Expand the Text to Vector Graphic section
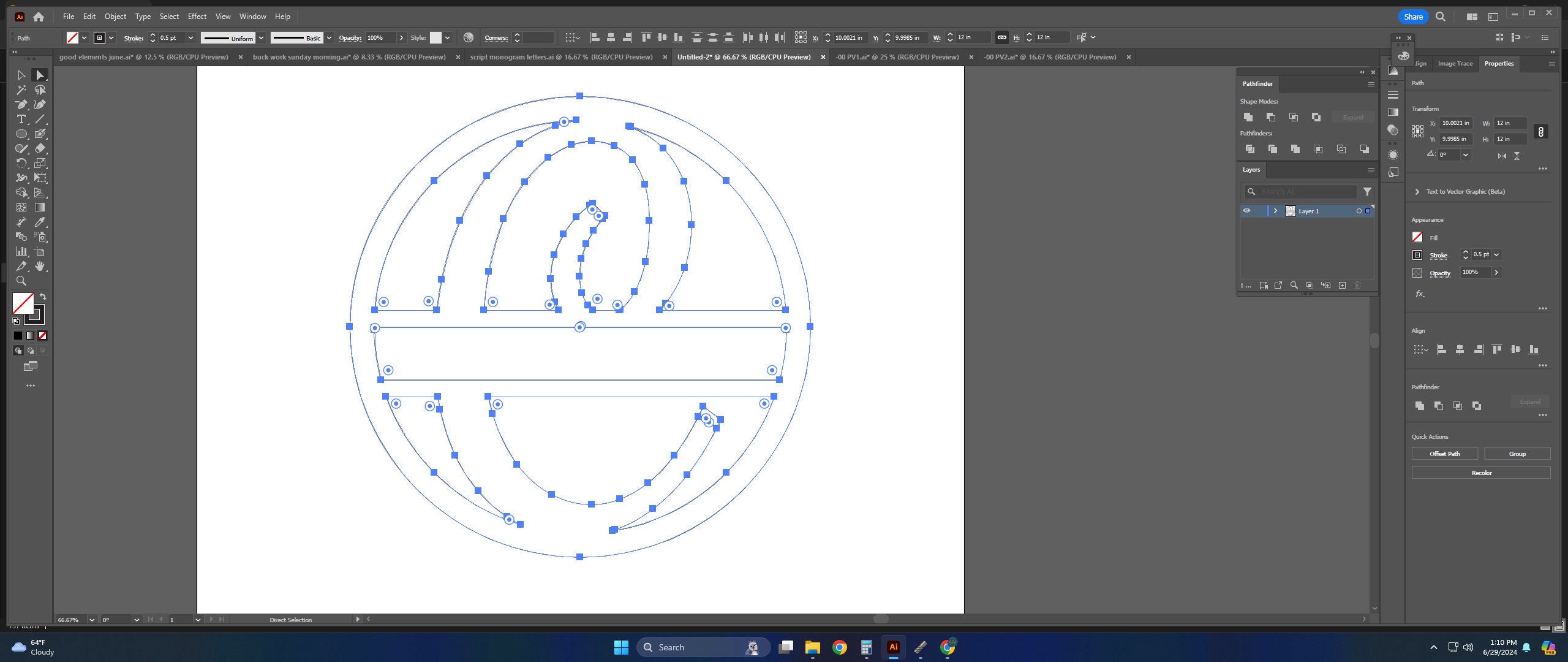 click(1417, 191)
